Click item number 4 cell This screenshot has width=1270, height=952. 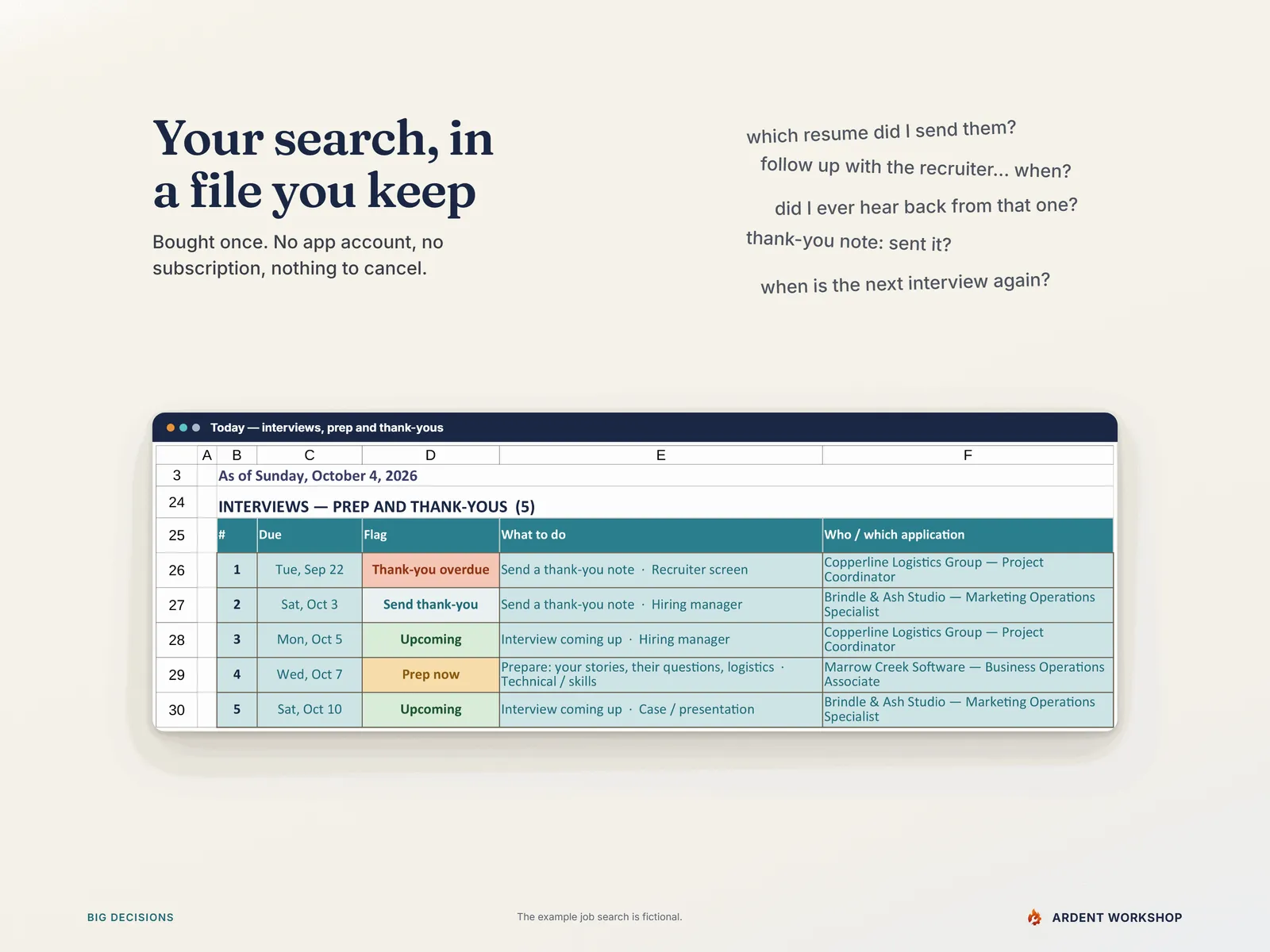pos(237,675)
